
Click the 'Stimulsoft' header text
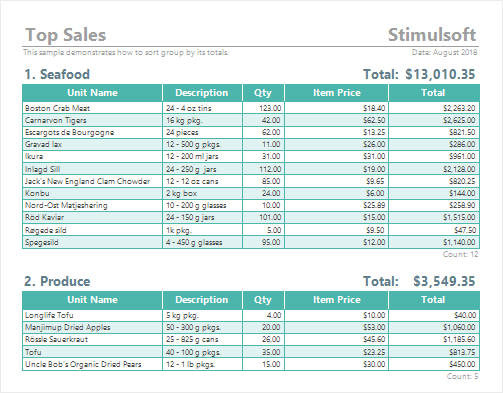[x=432, y=35]
